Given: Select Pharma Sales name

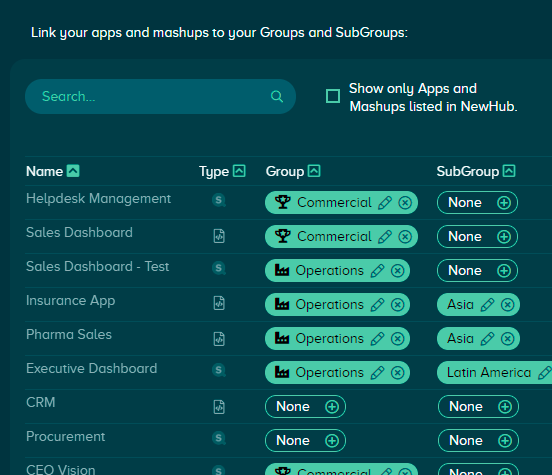Looking at the screenshot, I should [69, 335].
